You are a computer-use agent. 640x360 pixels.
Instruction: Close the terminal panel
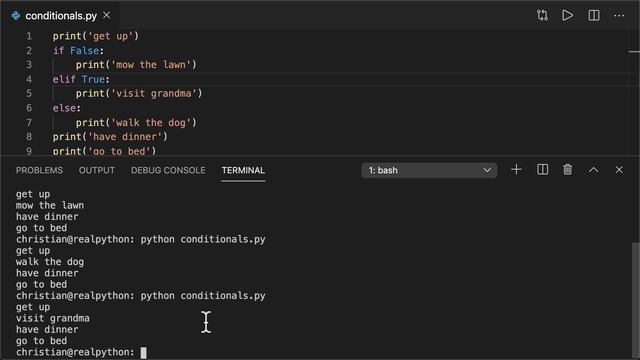(619, 170)
